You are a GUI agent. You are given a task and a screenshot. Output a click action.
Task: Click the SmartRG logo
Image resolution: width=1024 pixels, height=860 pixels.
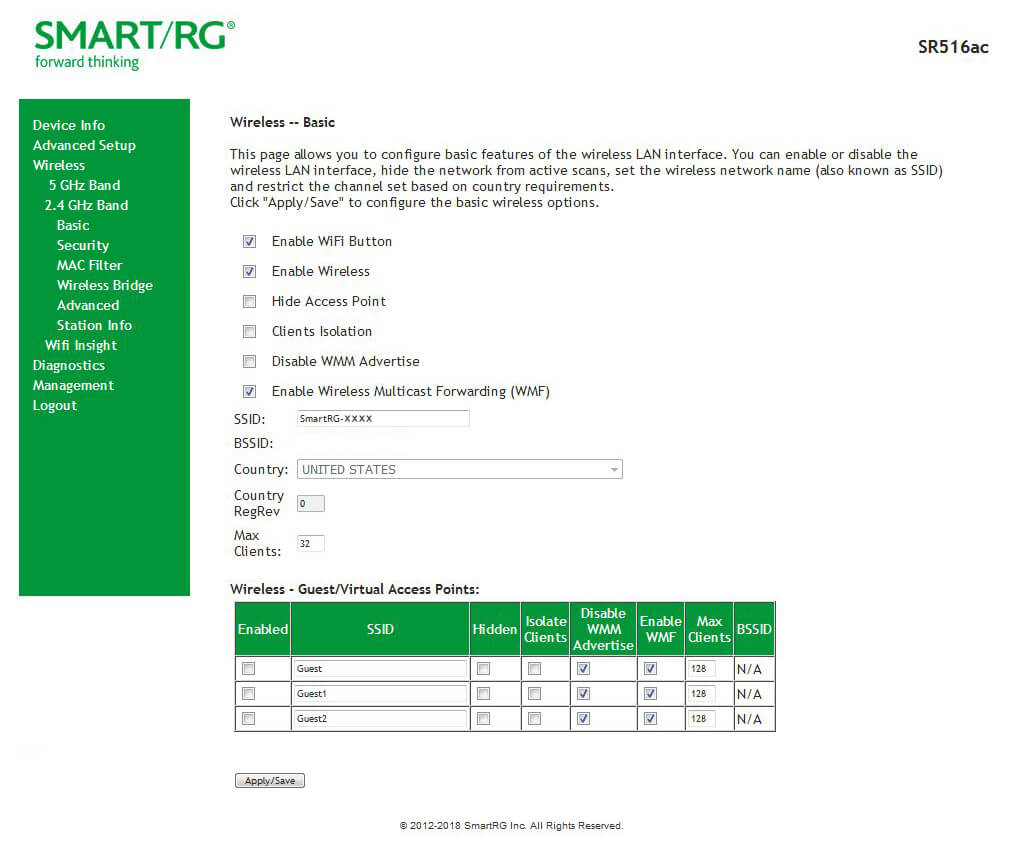(134, 45)
